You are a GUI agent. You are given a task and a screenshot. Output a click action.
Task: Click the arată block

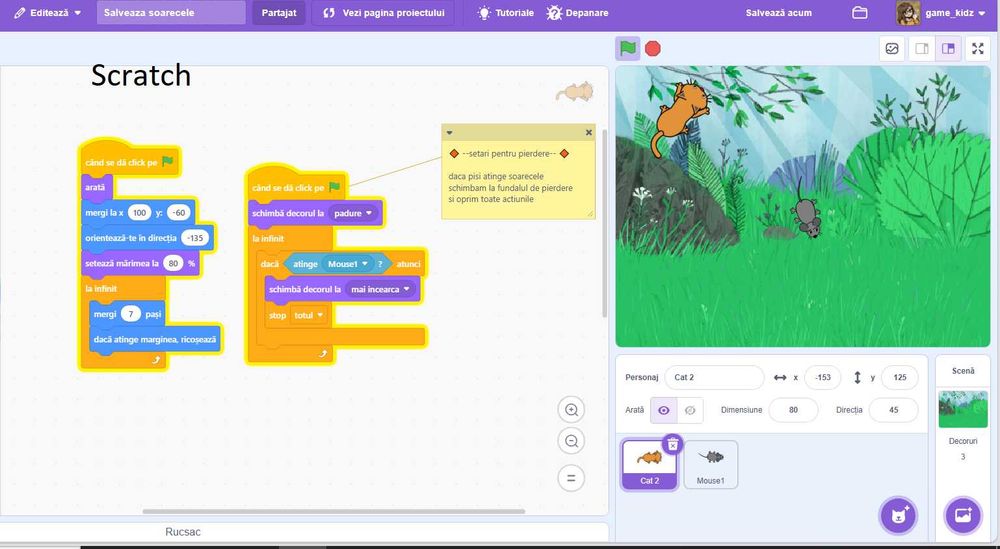[x=97, y=187]
